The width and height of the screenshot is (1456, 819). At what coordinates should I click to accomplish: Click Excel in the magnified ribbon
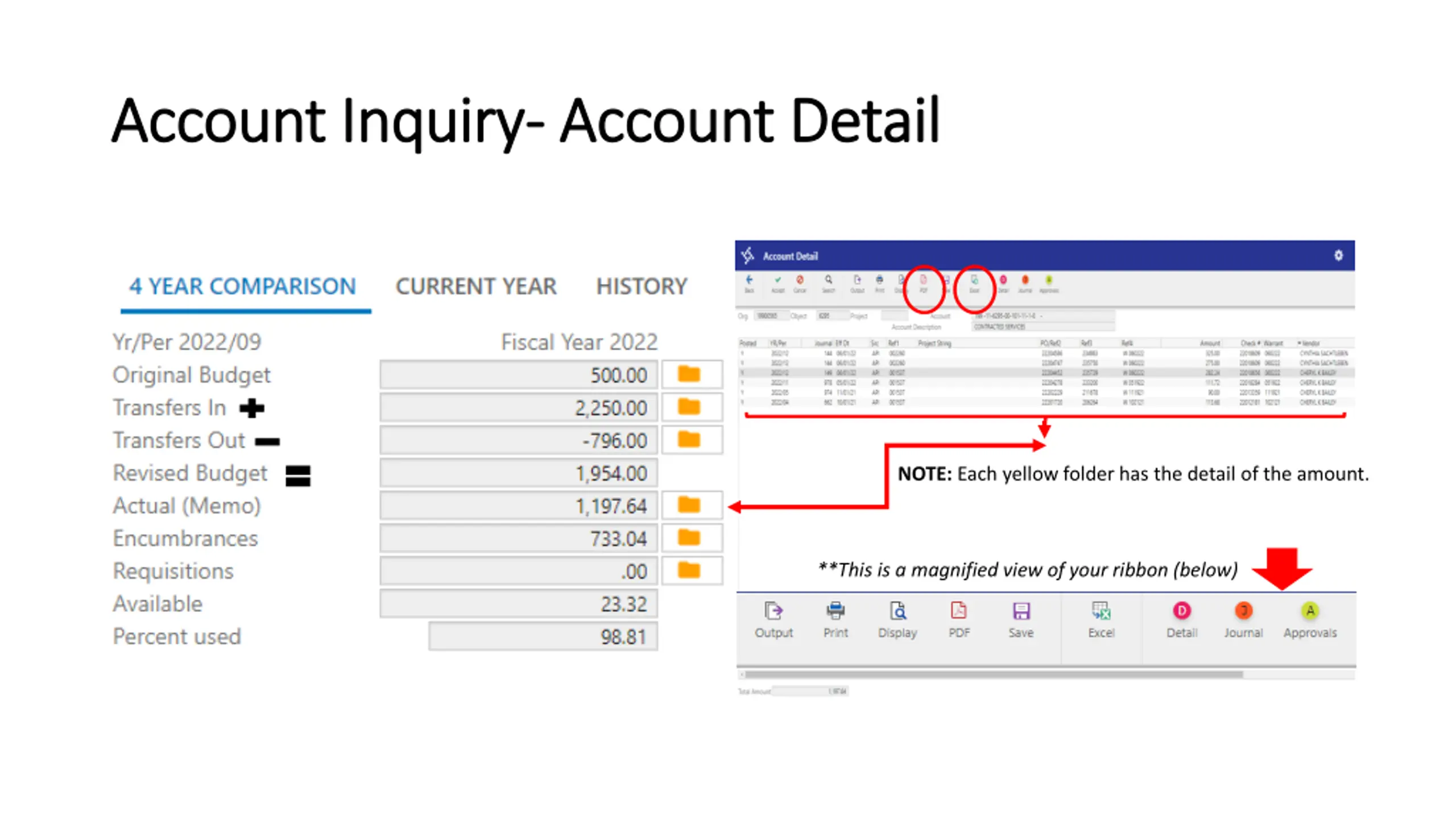(1101, 620)
